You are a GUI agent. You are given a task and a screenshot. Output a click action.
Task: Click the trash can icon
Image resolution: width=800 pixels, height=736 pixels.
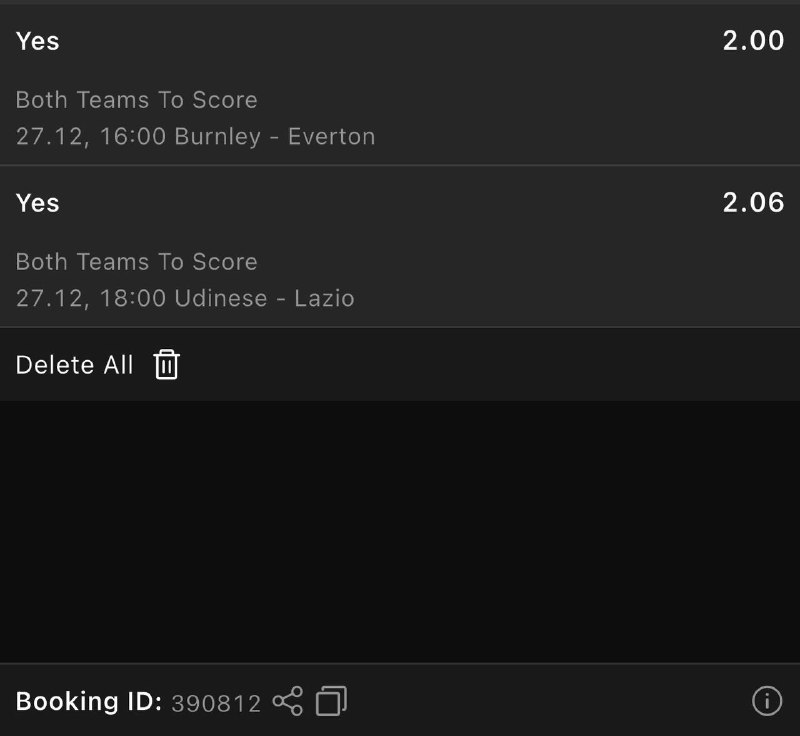coord(166,365)
